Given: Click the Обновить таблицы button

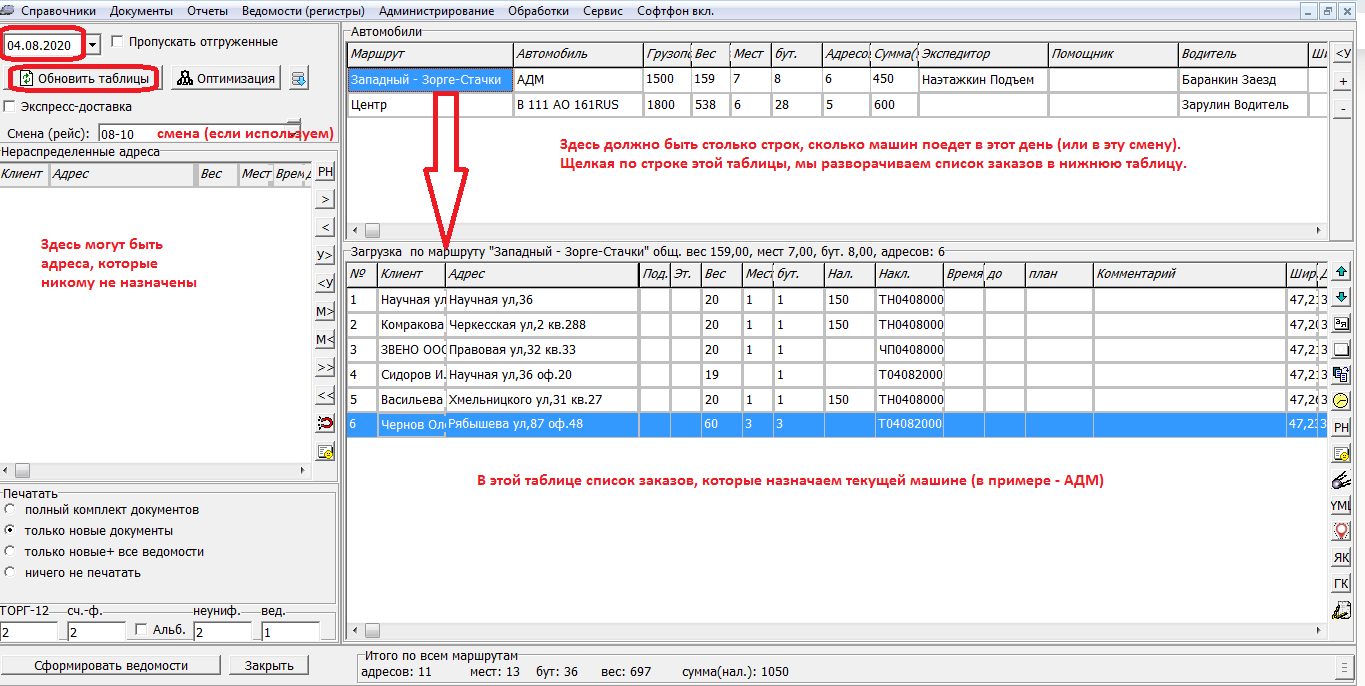Looking at the screenshot, I should tap(85, 78).
